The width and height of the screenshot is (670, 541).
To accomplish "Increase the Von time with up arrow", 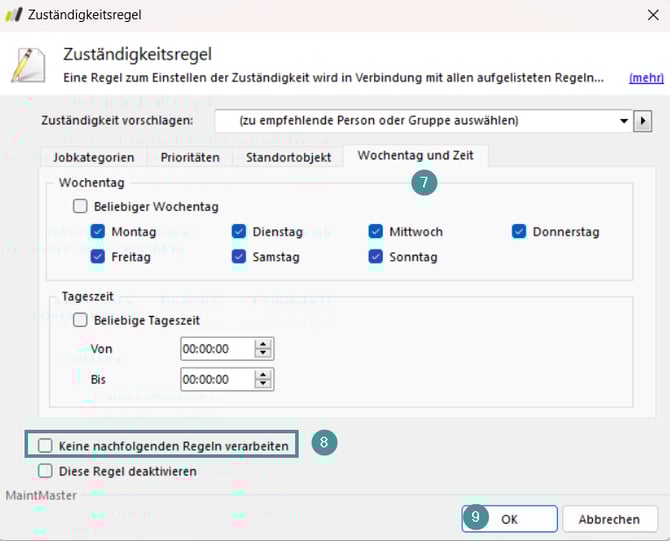I will pyautogui.click(x=263, y=344).
